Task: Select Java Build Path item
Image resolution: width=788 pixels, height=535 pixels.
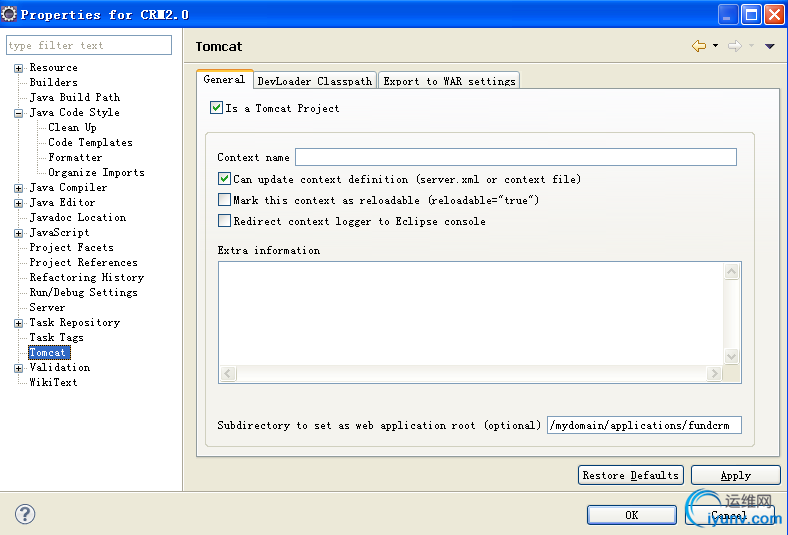Action: tap(74, 97)
